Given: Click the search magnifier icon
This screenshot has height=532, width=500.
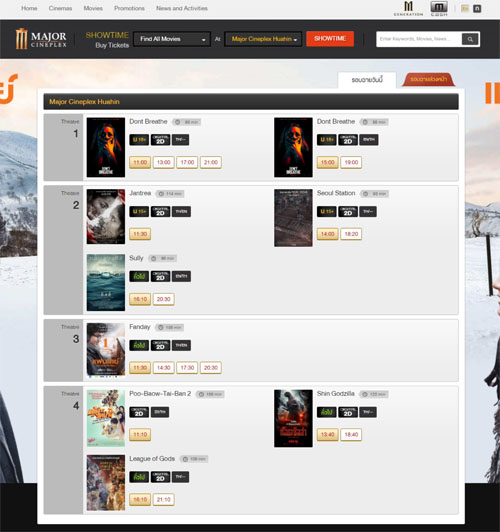Looking at the screenshot, I should [x=470, y=39].
